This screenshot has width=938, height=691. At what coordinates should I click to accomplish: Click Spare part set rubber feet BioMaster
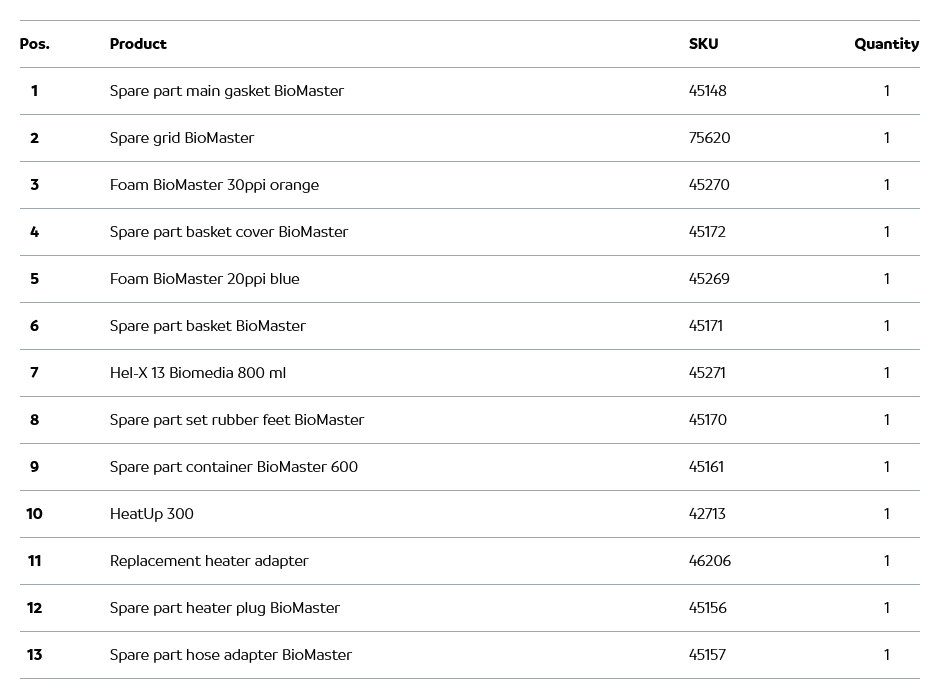236,420
